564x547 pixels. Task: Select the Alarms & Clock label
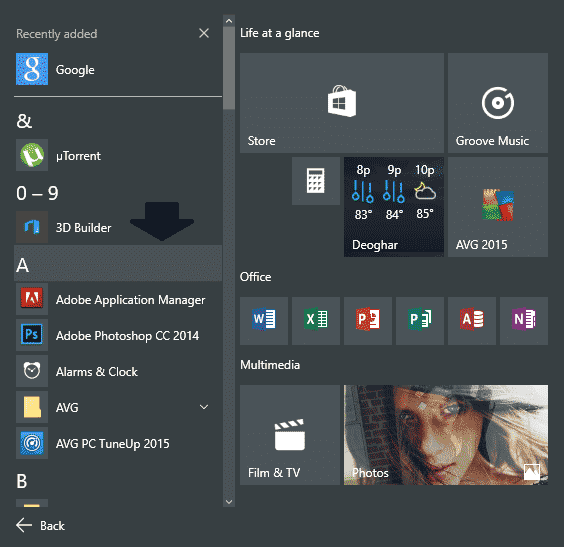pos(97,371)
